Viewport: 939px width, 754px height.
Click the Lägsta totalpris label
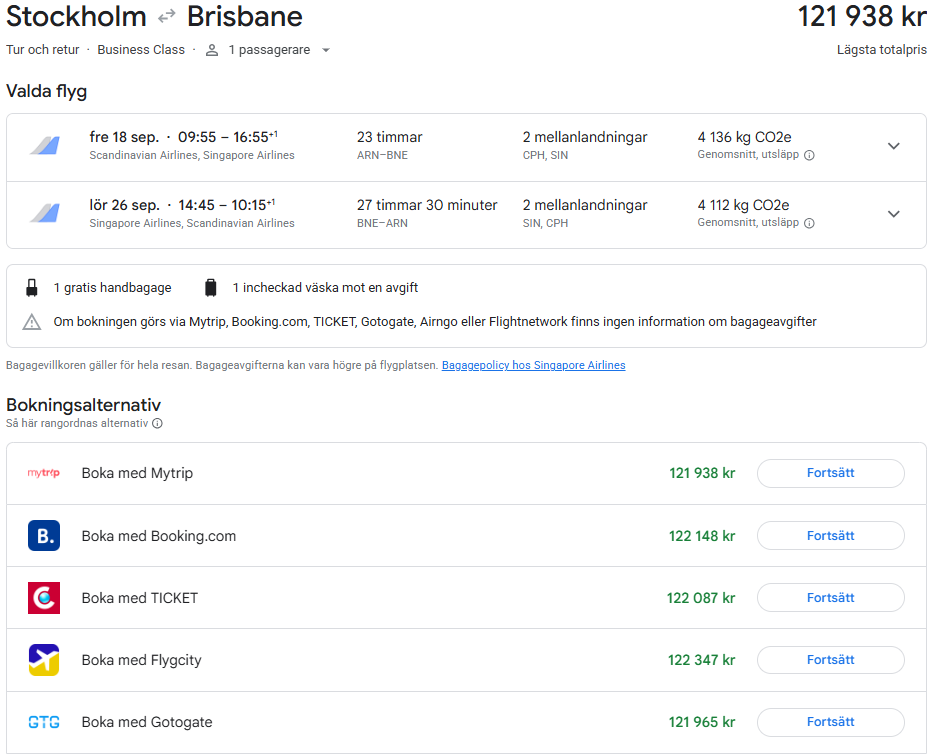882,50
